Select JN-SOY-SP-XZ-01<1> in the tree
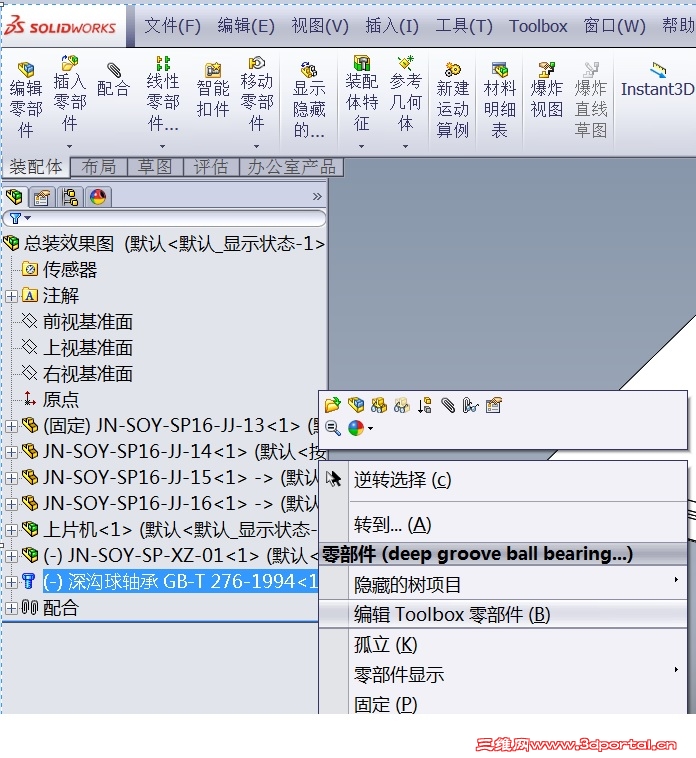Viewport: 696px width, 758px height. (x=169, y=555)
